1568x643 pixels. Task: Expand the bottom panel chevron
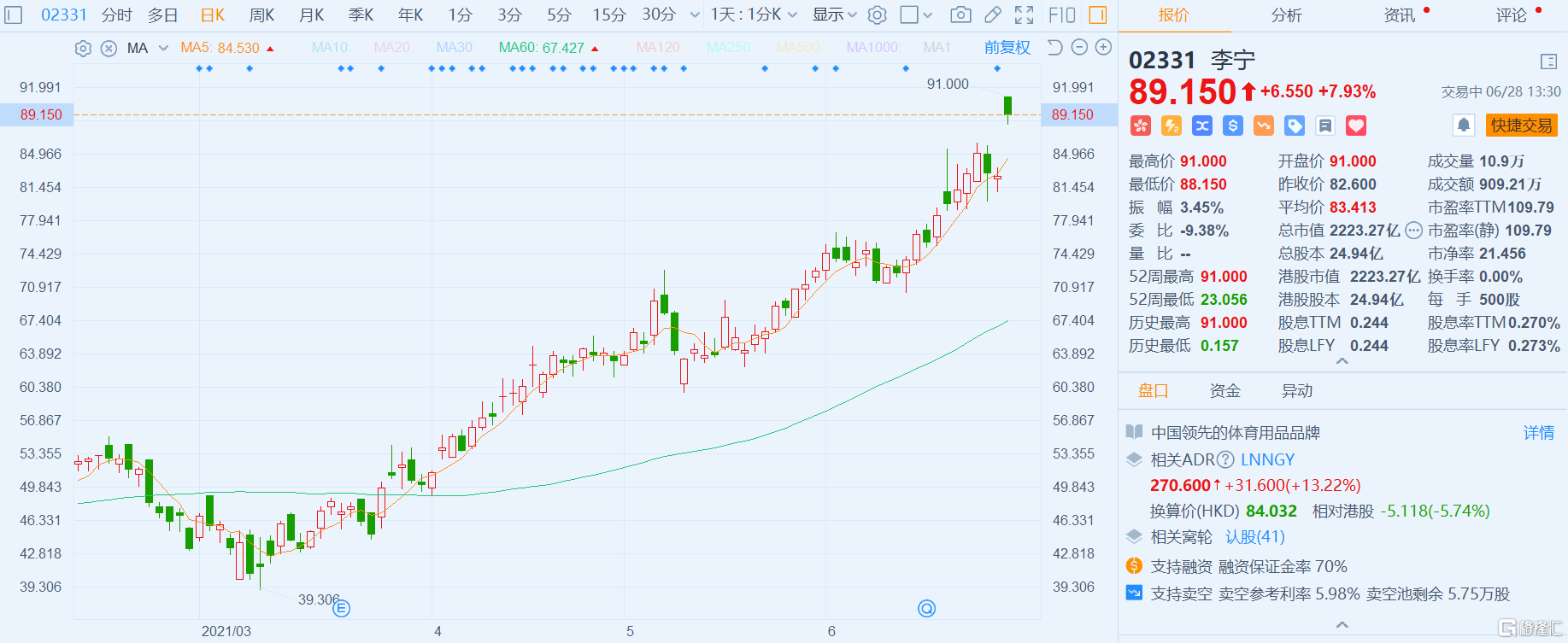click(1342, 625)
